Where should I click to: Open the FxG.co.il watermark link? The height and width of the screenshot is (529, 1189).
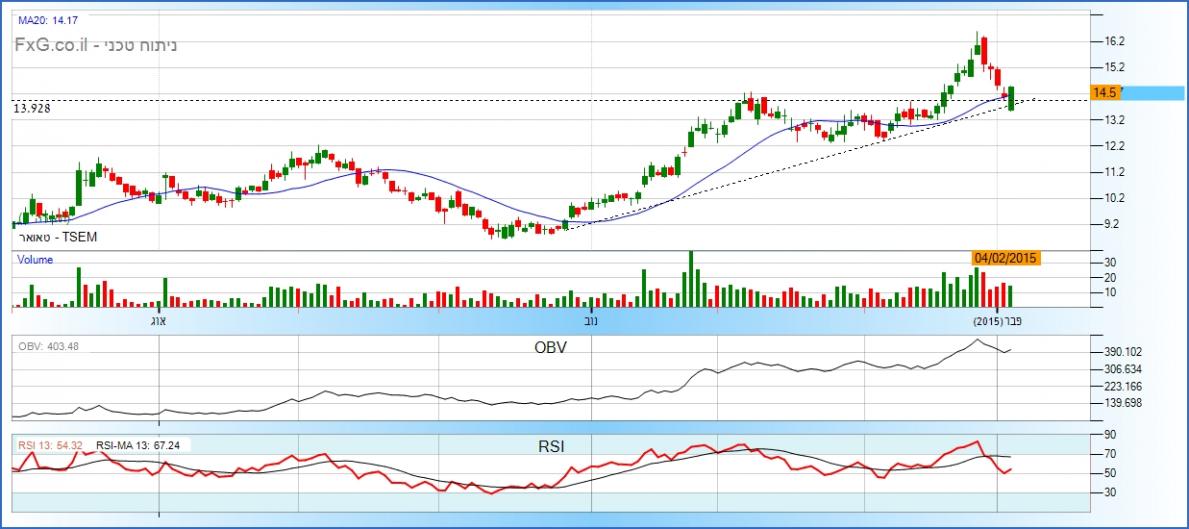[x=53, y=45]
